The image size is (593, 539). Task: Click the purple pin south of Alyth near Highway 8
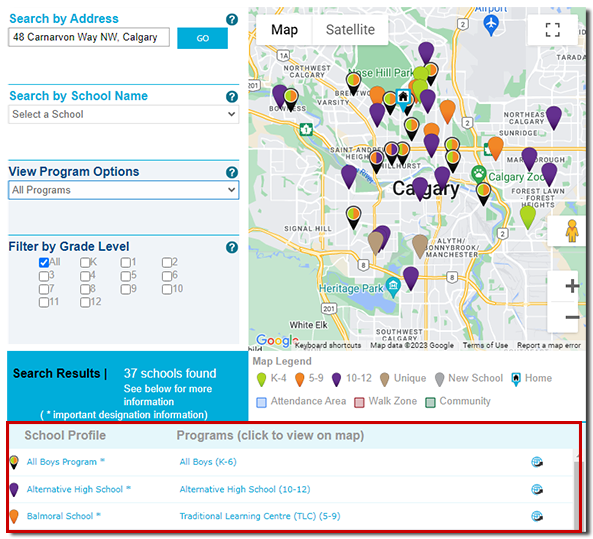tap(411, 278)
